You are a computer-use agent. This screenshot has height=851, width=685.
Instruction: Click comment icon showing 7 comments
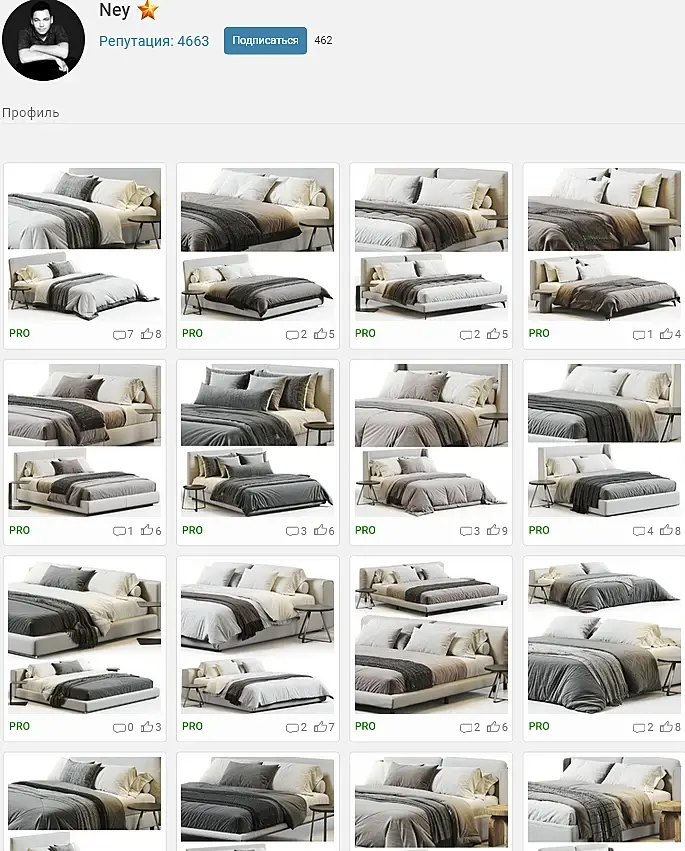(x=119, y=334)
